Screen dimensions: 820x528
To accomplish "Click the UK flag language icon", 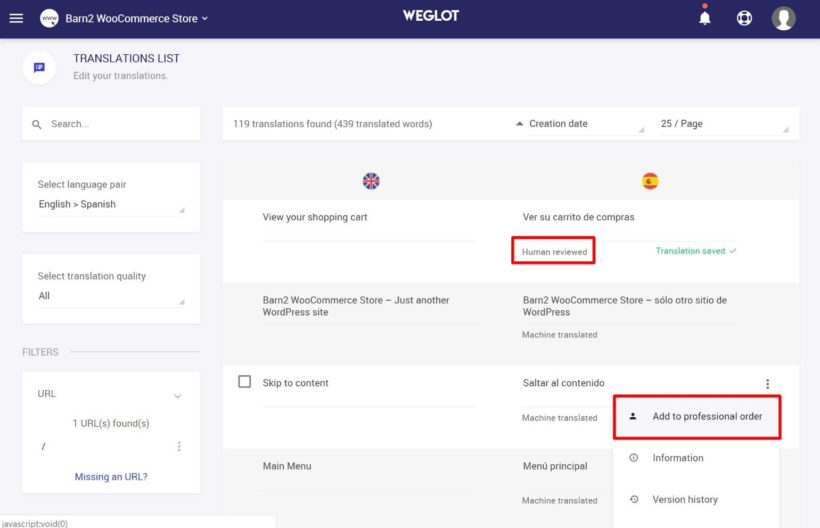I will (371, 181).
